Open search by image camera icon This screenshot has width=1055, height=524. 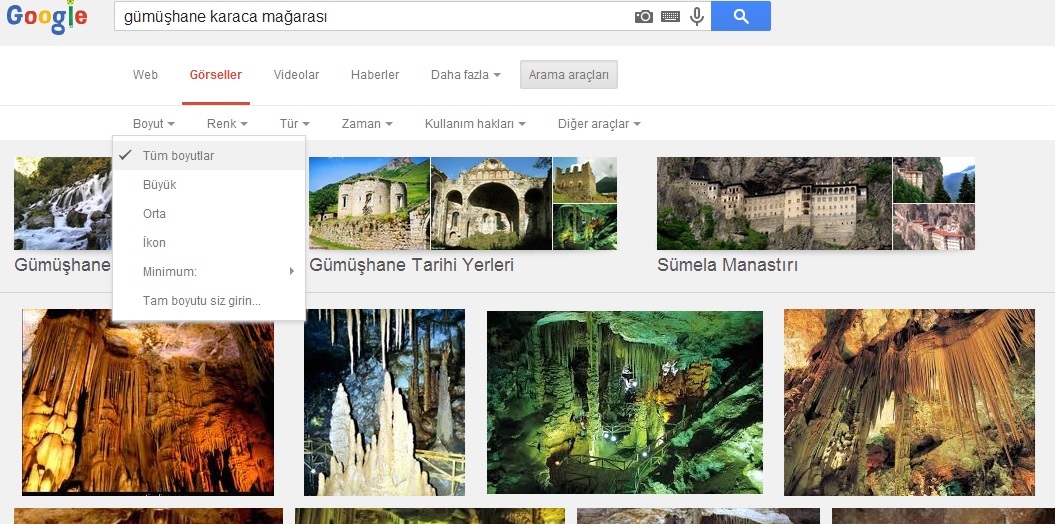click(644, 16)
